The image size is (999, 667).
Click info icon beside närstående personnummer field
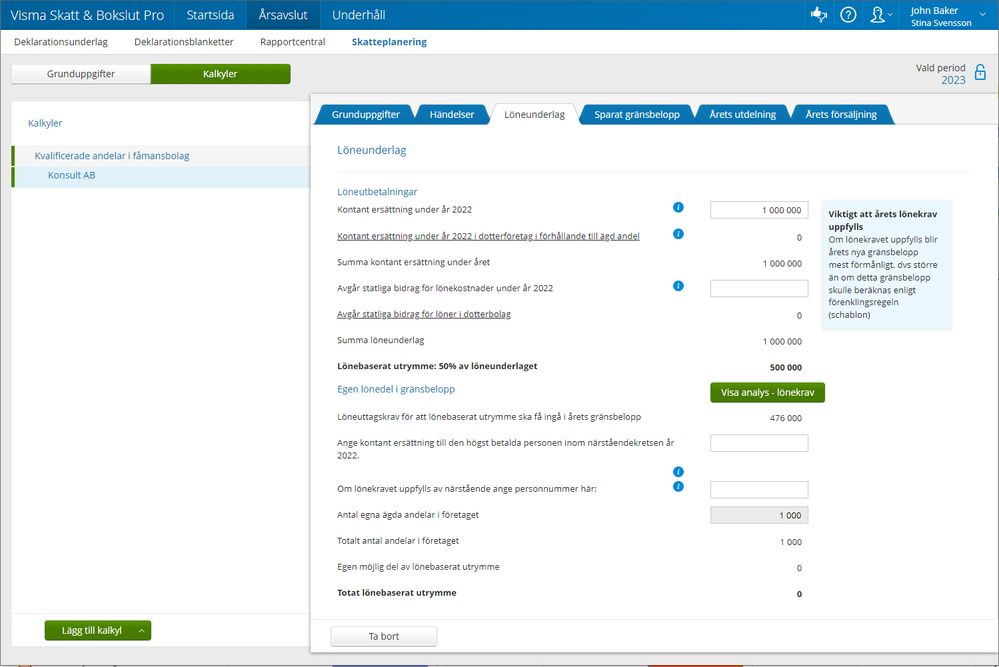(x=678, y=487)
